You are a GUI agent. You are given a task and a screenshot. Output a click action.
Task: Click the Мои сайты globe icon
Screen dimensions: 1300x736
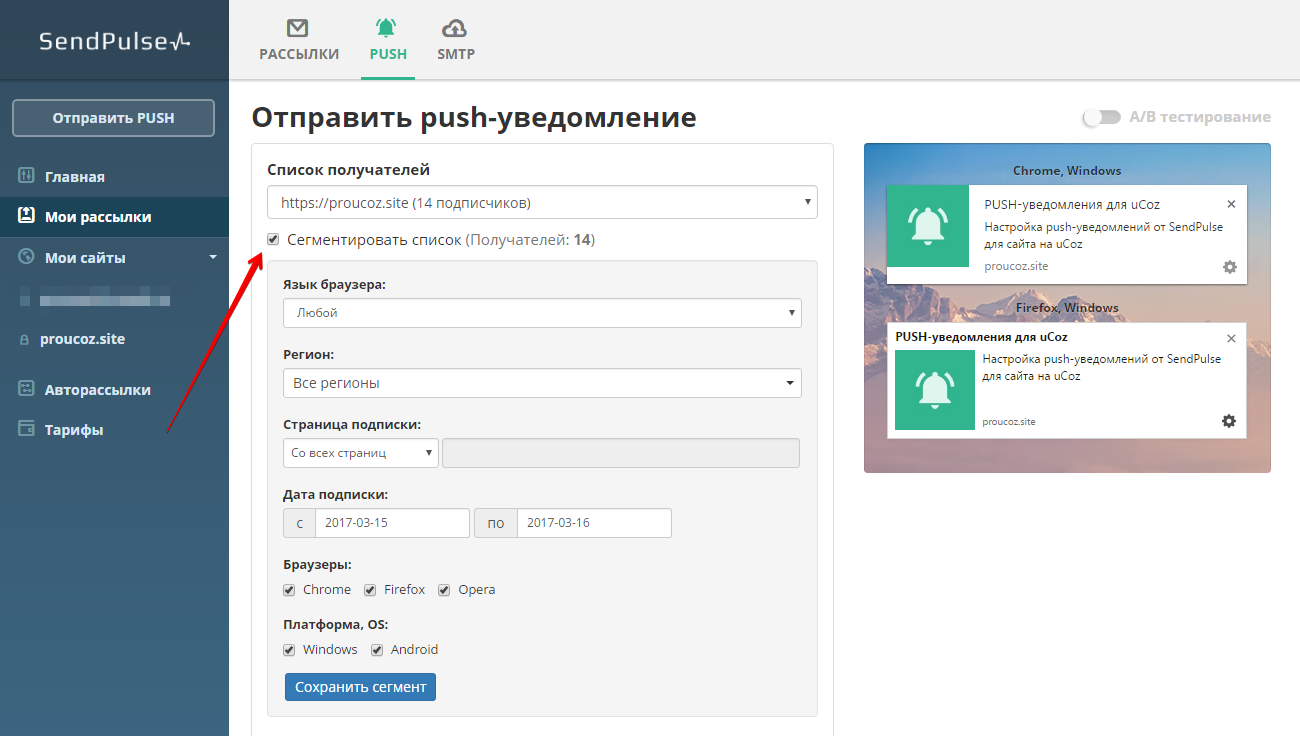(x=27, y=257)
